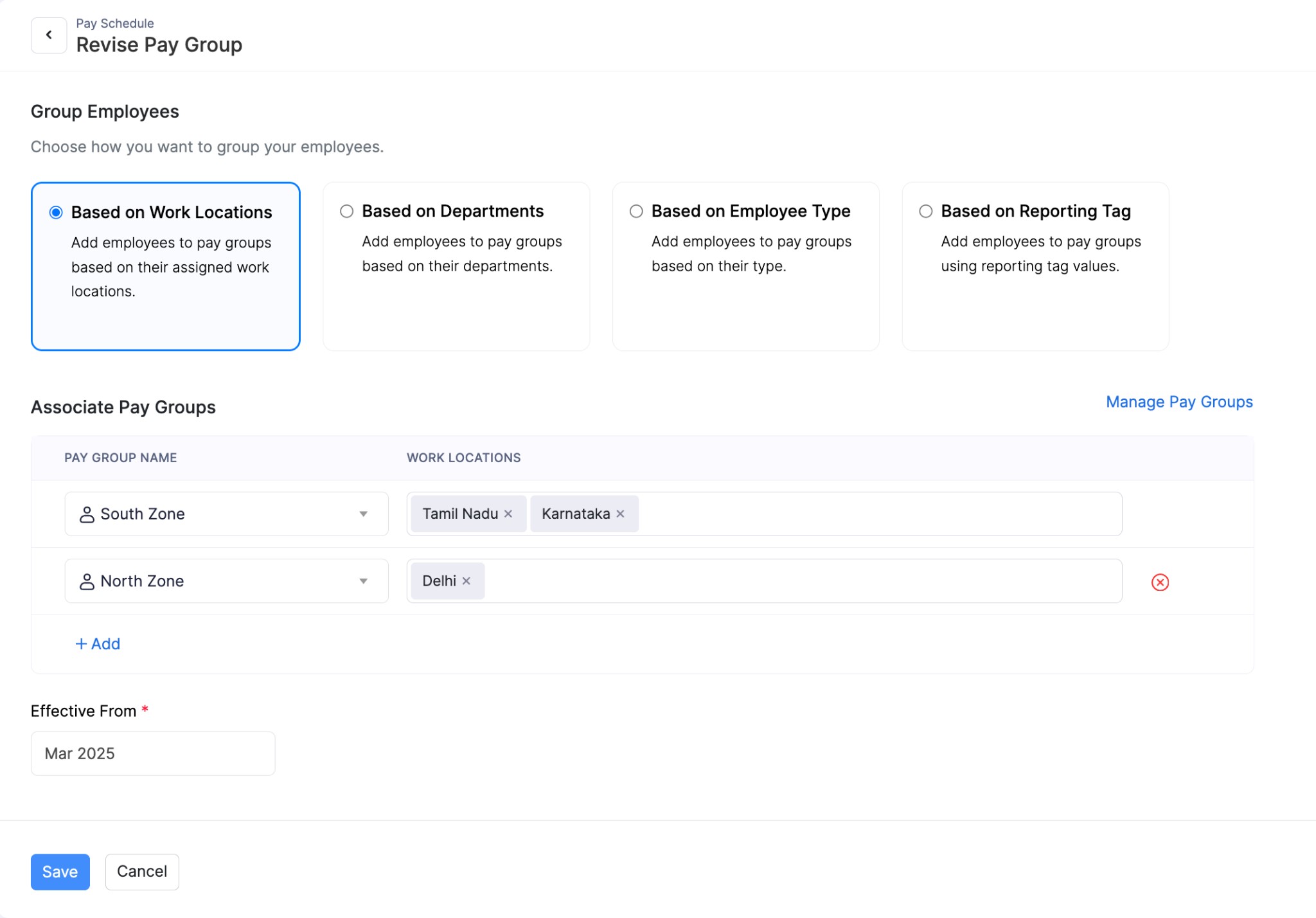Delete the North Zone row
Viewport: 1316px width, 918px height.
(1159, 582)
